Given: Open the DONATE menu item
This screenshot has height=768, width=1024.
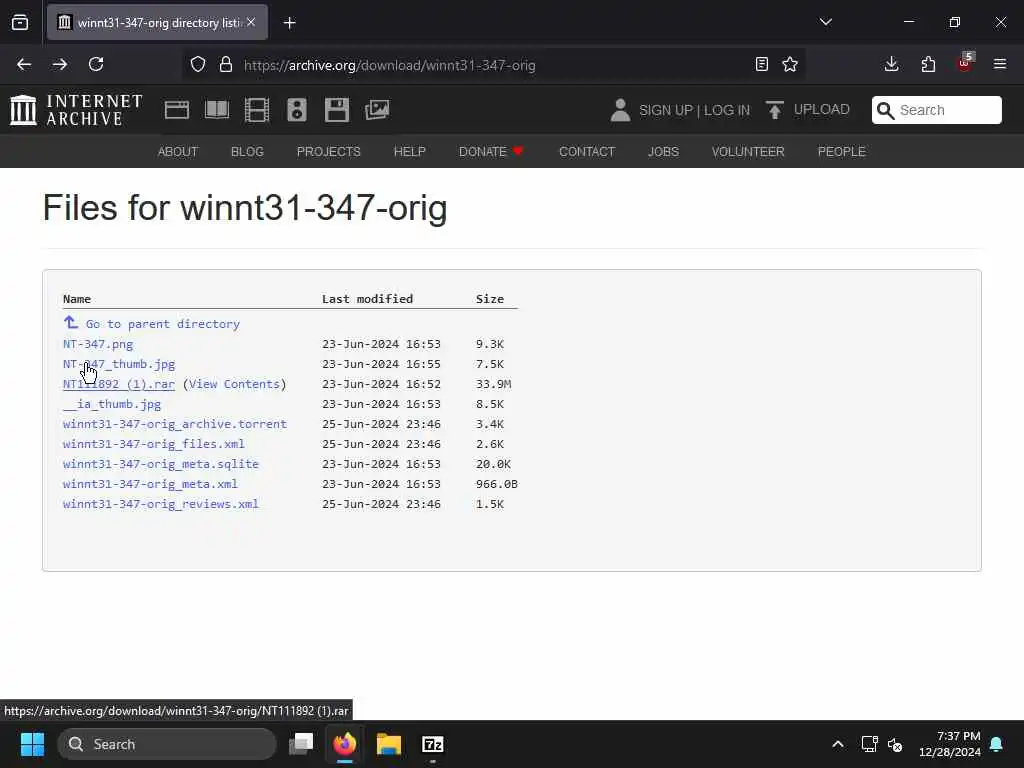Looking at the screenshot, I should (x=491, y=152).
